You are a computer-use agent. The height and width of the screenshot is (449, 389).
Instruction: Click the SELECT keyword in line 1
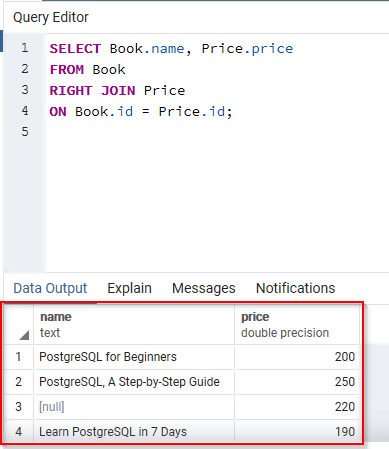click(75, 49)
